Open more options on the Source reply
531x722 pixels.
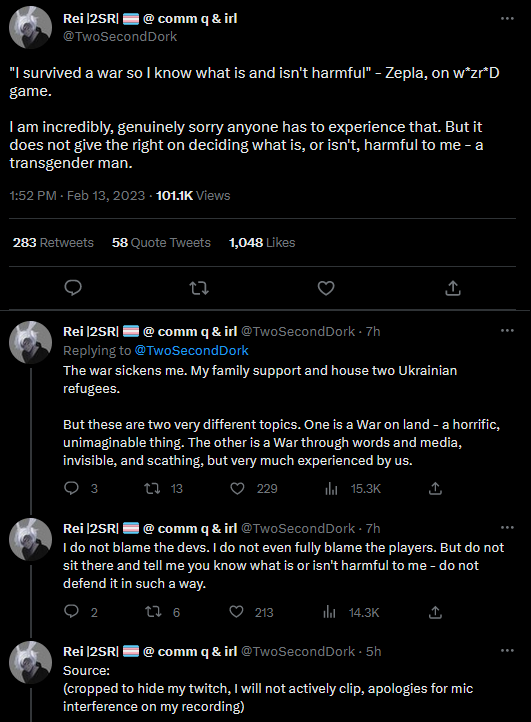pyautogui.click(x=507, y=651)
